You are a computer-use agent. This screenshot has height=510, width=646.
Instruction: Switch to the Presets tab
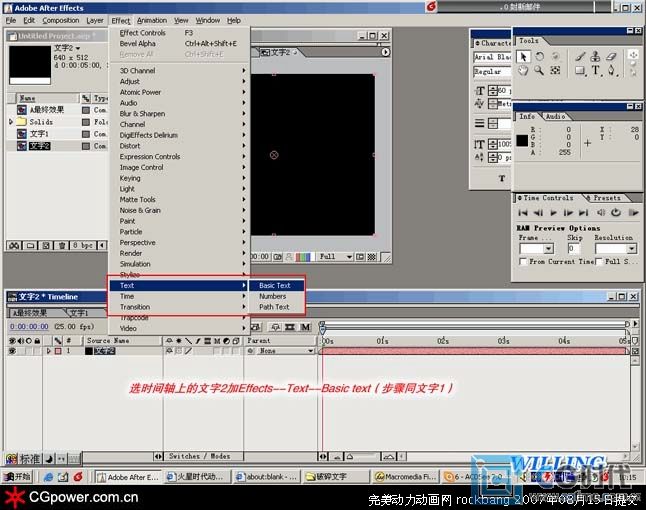606,198
